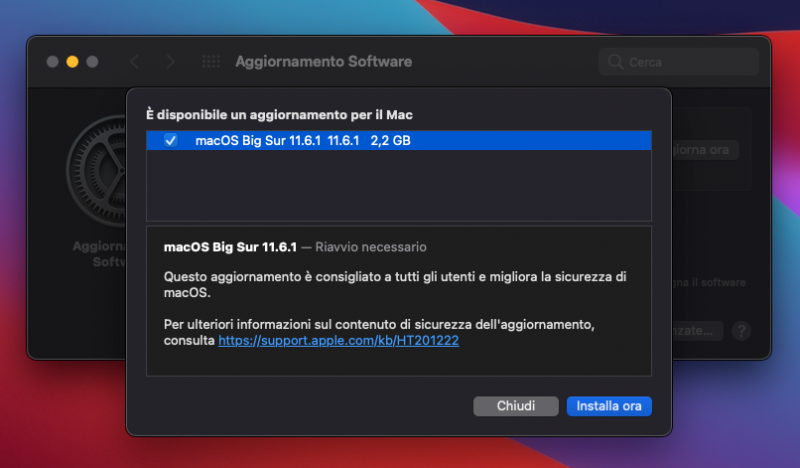The image size is (800, 468).
Task: Click Installa ora button
Action: click(x=609, y=406)
